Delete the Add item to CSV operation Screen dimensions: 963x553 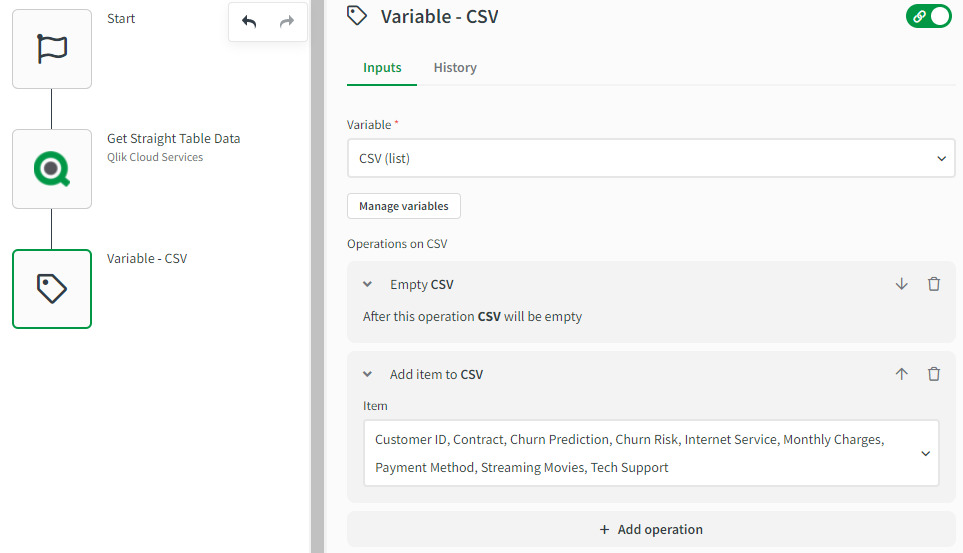934,374
